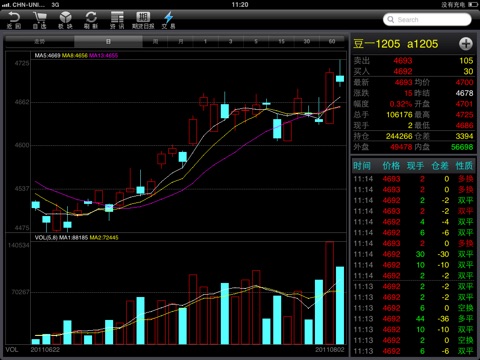The width and height of the screenshot is (480, 360).
Task: Click the last cyan candlestick at top right
Action: coord(340,78)
